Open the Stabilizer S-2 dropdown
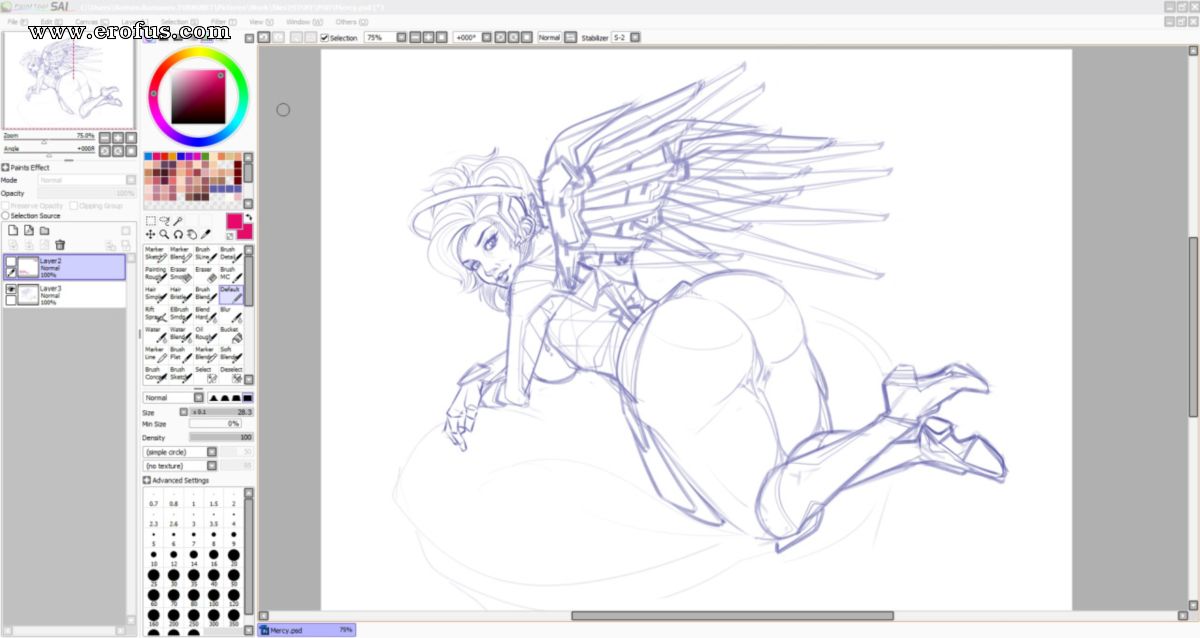Viewport: 1200px width, 638px height. tap(634, 37)
